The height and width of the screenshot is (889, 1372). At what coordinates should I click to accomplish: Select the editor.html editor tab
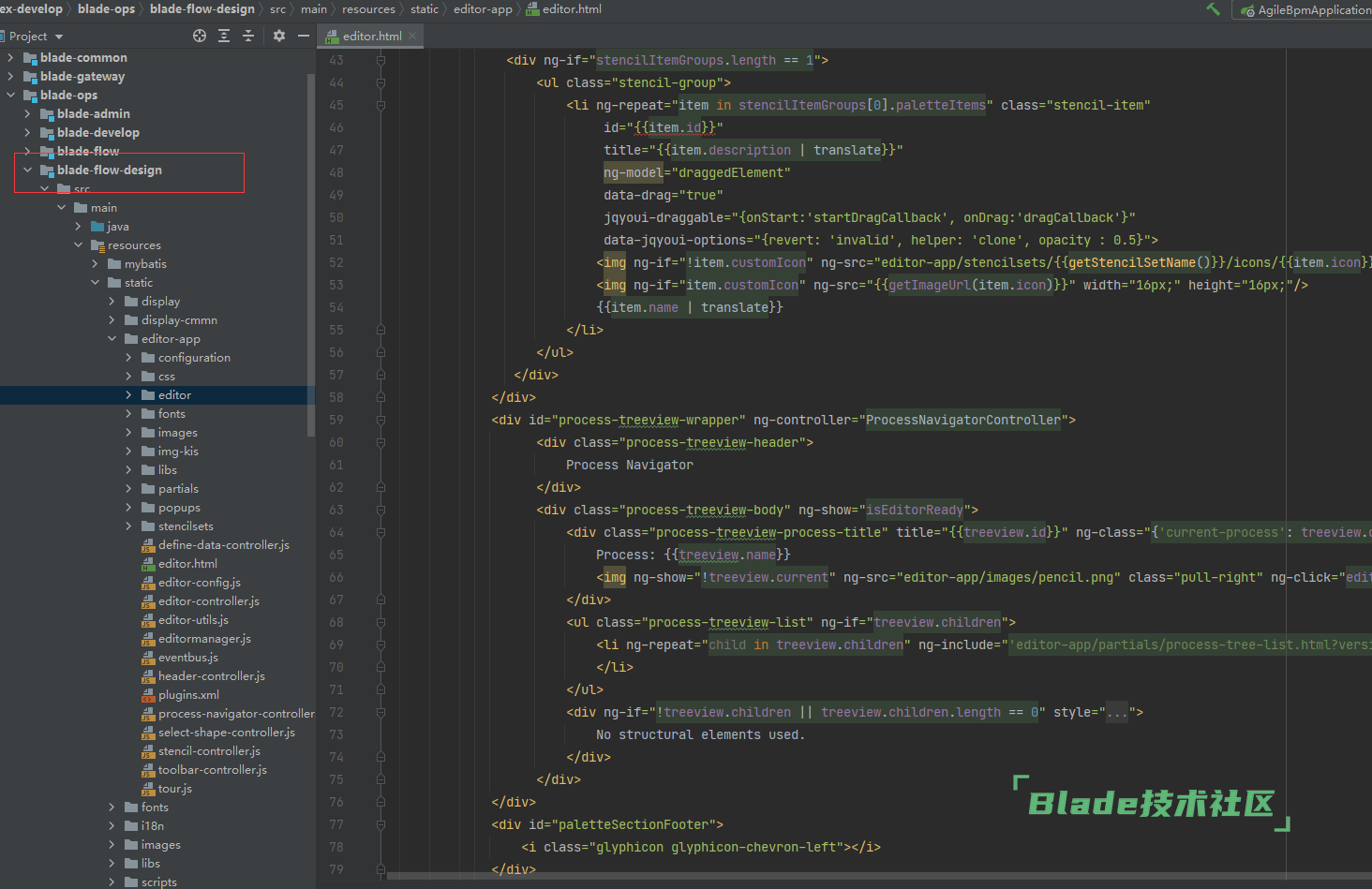point(372,36)
